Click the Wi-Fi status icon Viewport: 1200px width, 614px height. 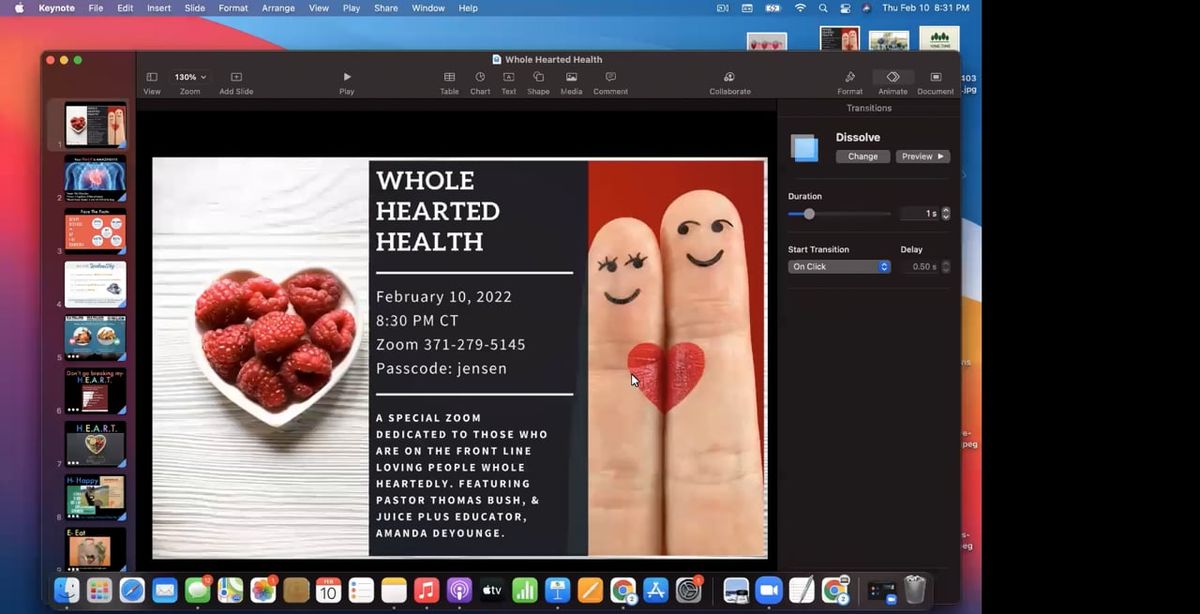[x=800, y=8]
